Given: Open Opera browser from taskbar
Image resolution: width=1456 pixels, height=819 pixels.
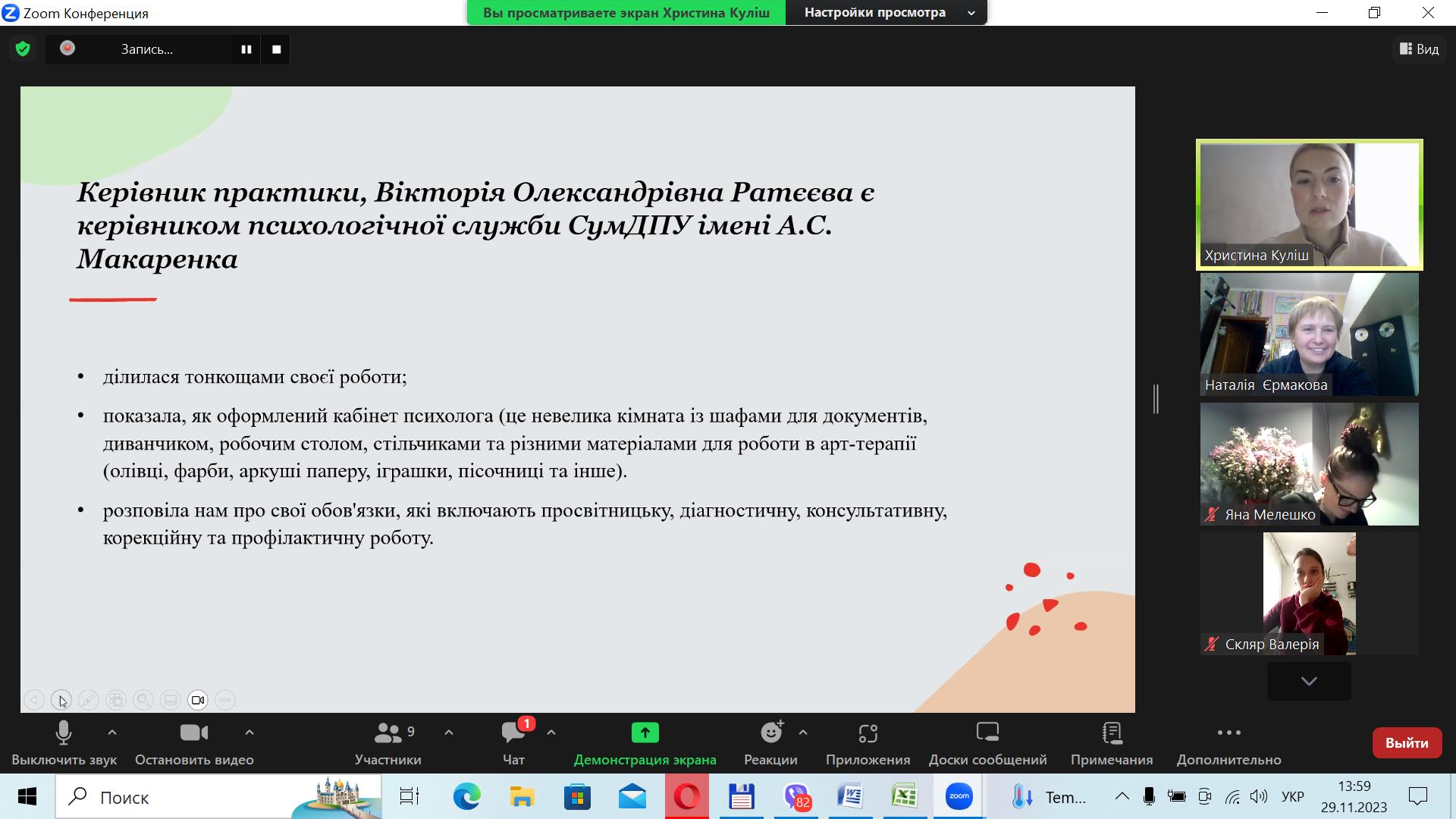Looking at the screenshot, I should pyautogui.click(x=687, y=797).
